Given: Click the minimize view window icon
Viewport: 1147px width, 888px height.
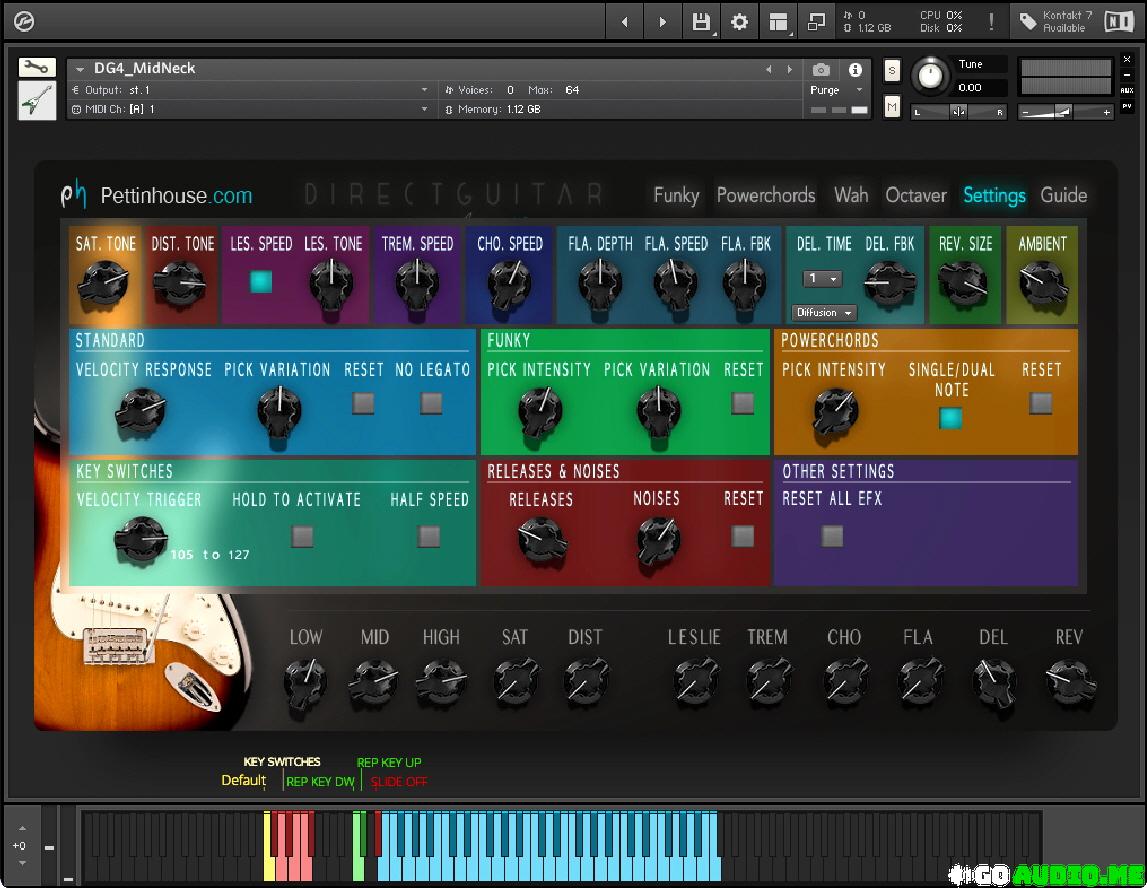Looking at the screenshot, I should [816, 22].
